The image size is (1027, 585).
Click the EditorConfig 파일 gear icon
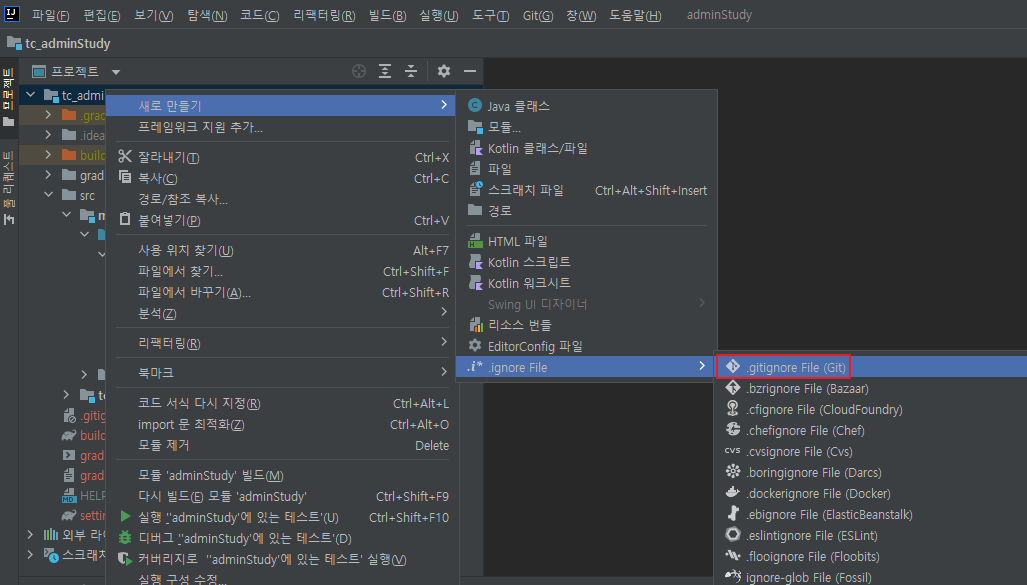tap(475, 345)
